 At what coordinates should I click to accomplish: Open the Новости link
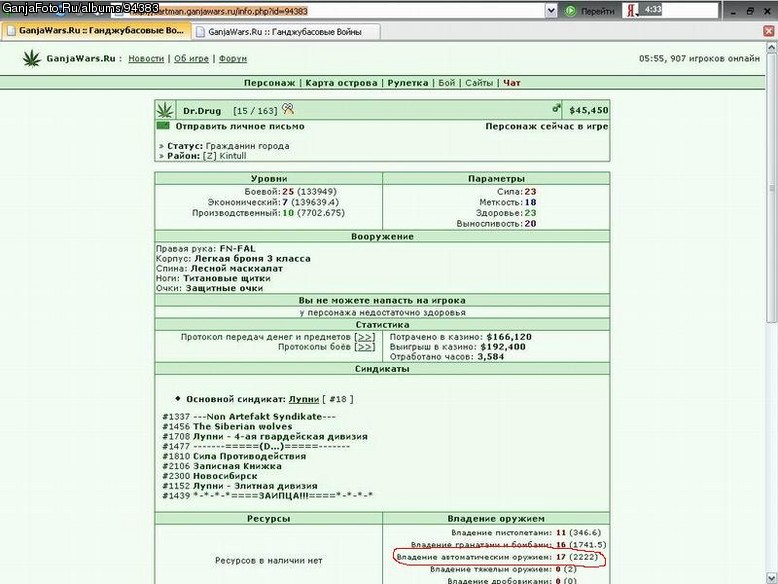(146, 59)
